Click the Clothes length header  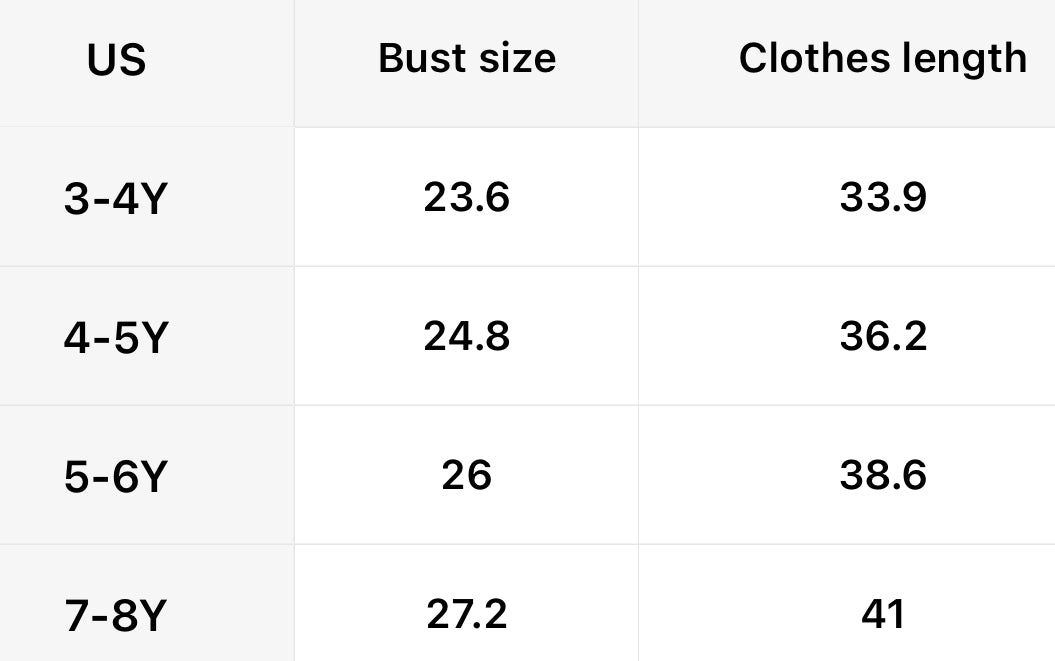882,58
